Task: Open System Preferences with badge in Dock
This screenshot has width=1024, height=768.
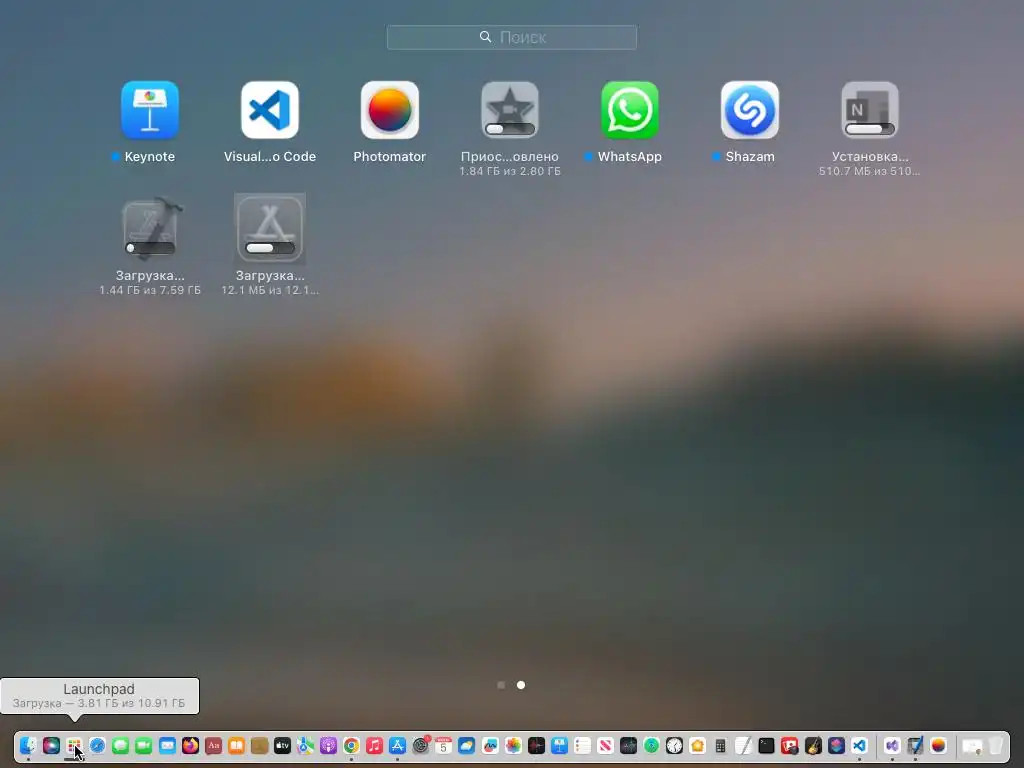Action: pos(421,745)
